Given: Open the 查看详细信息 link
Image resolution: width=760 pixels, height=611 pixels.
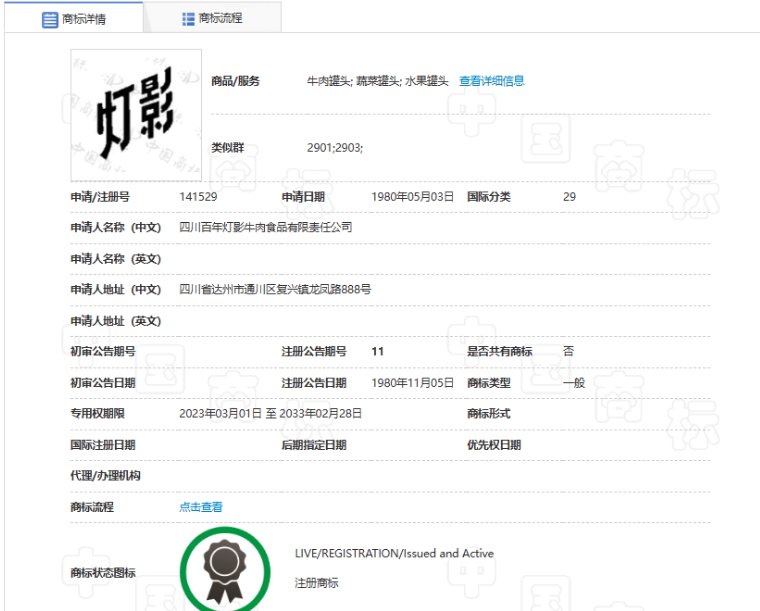Looking at the screenshot, I should click(x=491, y=81).
